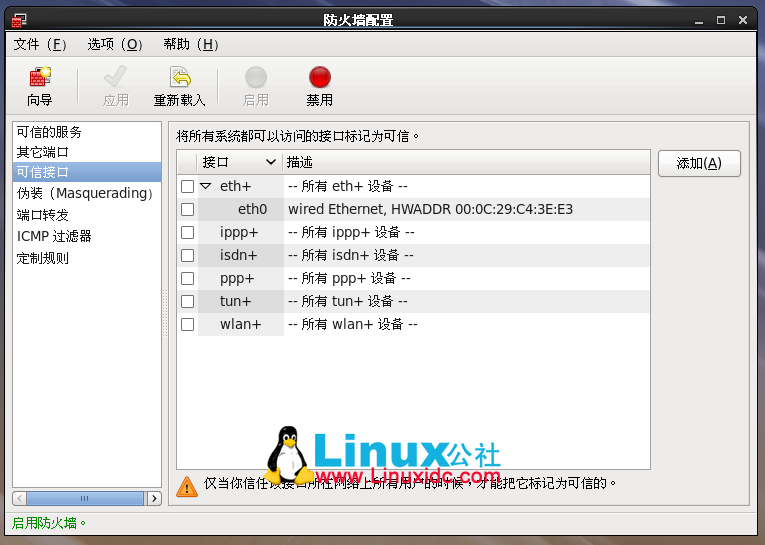Click the pane splitter handle beside sidebar
The image size is (765, 545).
pos(165,313)
